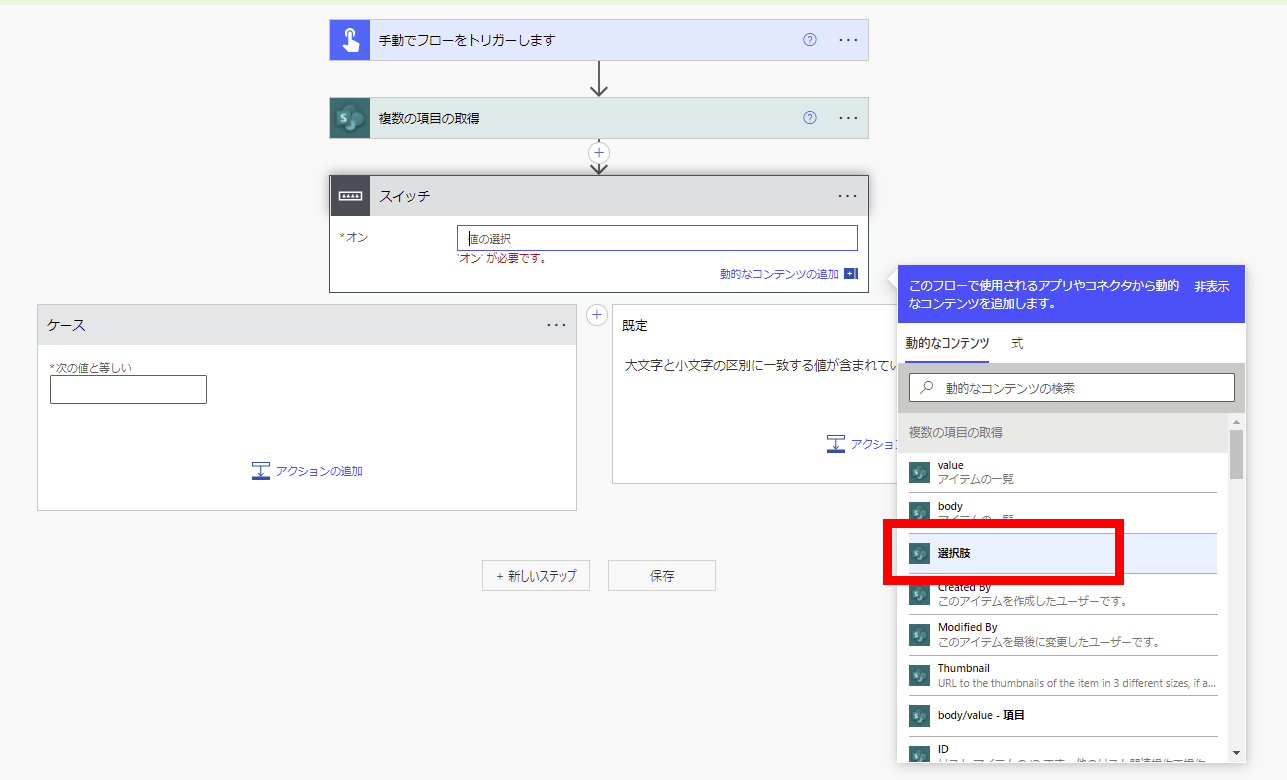This screenshot has height=780, width=1287.
Task: Click the ? icon on 複数の項目の取得
Action: [x=809, y=117]
